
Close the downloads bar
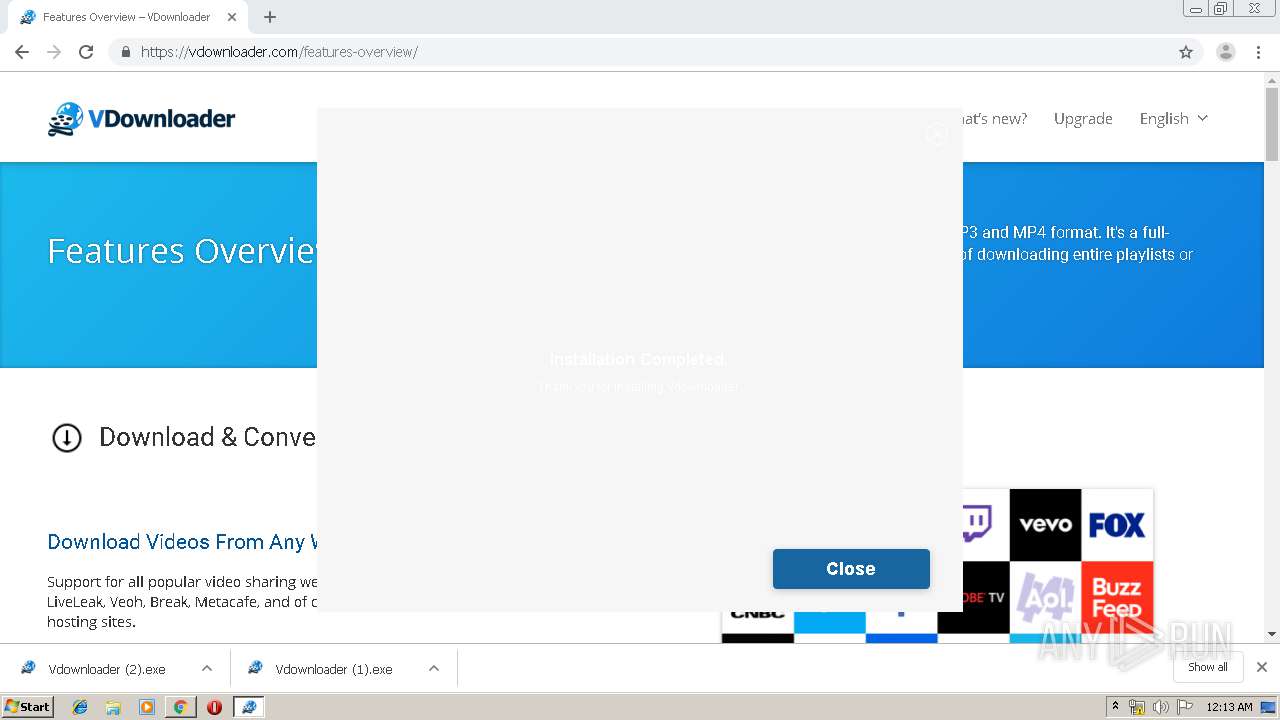coord(1262,667)
